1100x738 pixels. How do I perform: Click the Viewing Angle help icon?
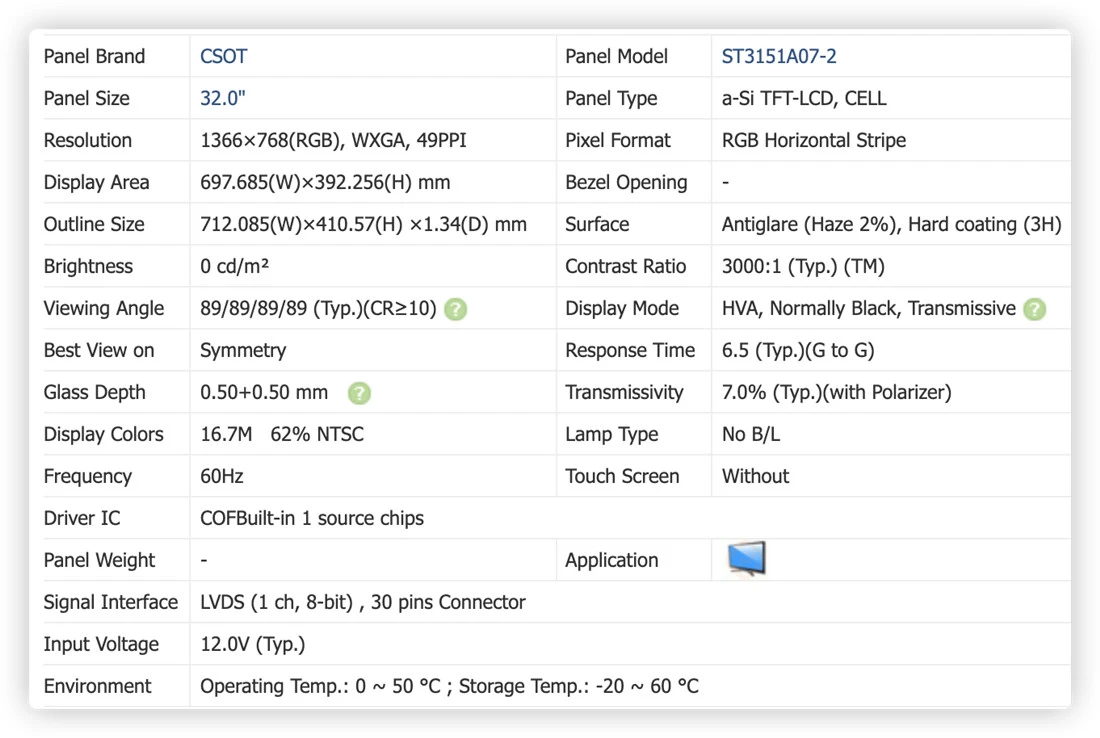[x=455, y=309]
